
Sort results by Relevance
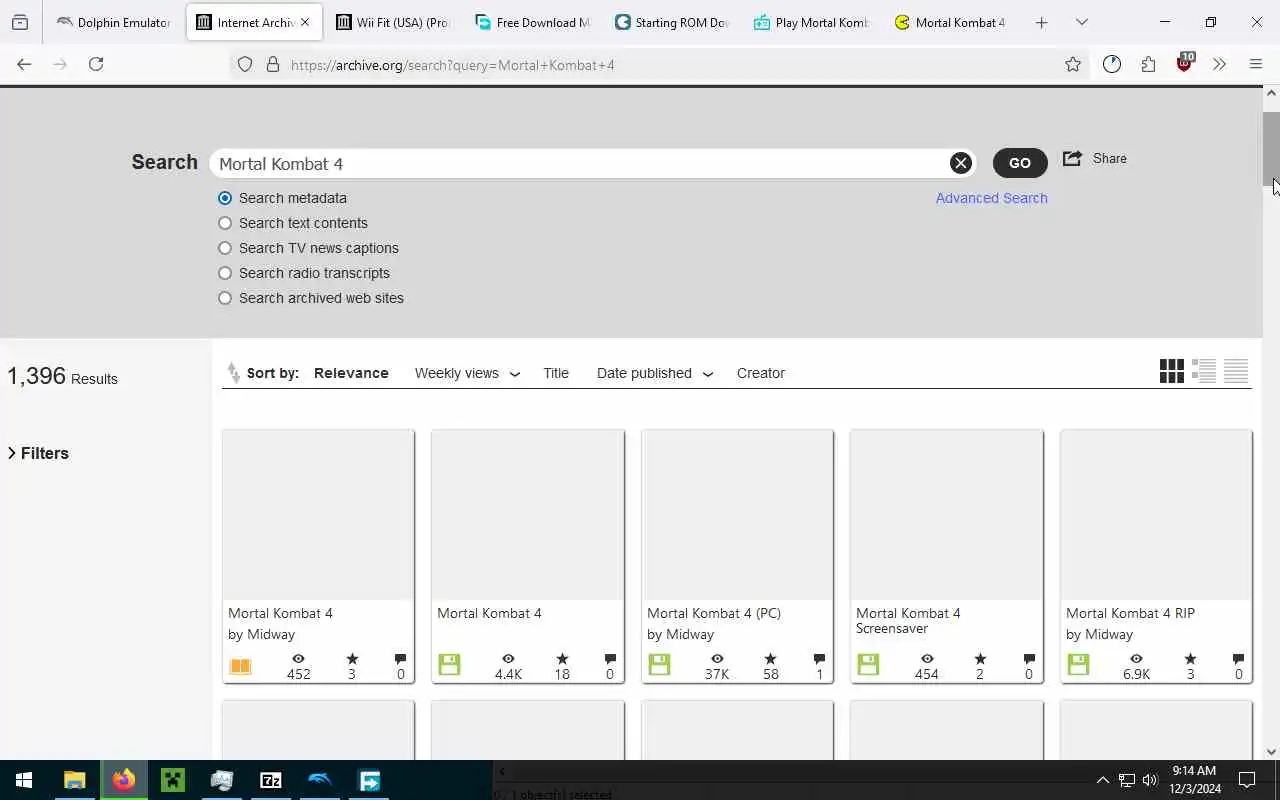coord(351,373)
